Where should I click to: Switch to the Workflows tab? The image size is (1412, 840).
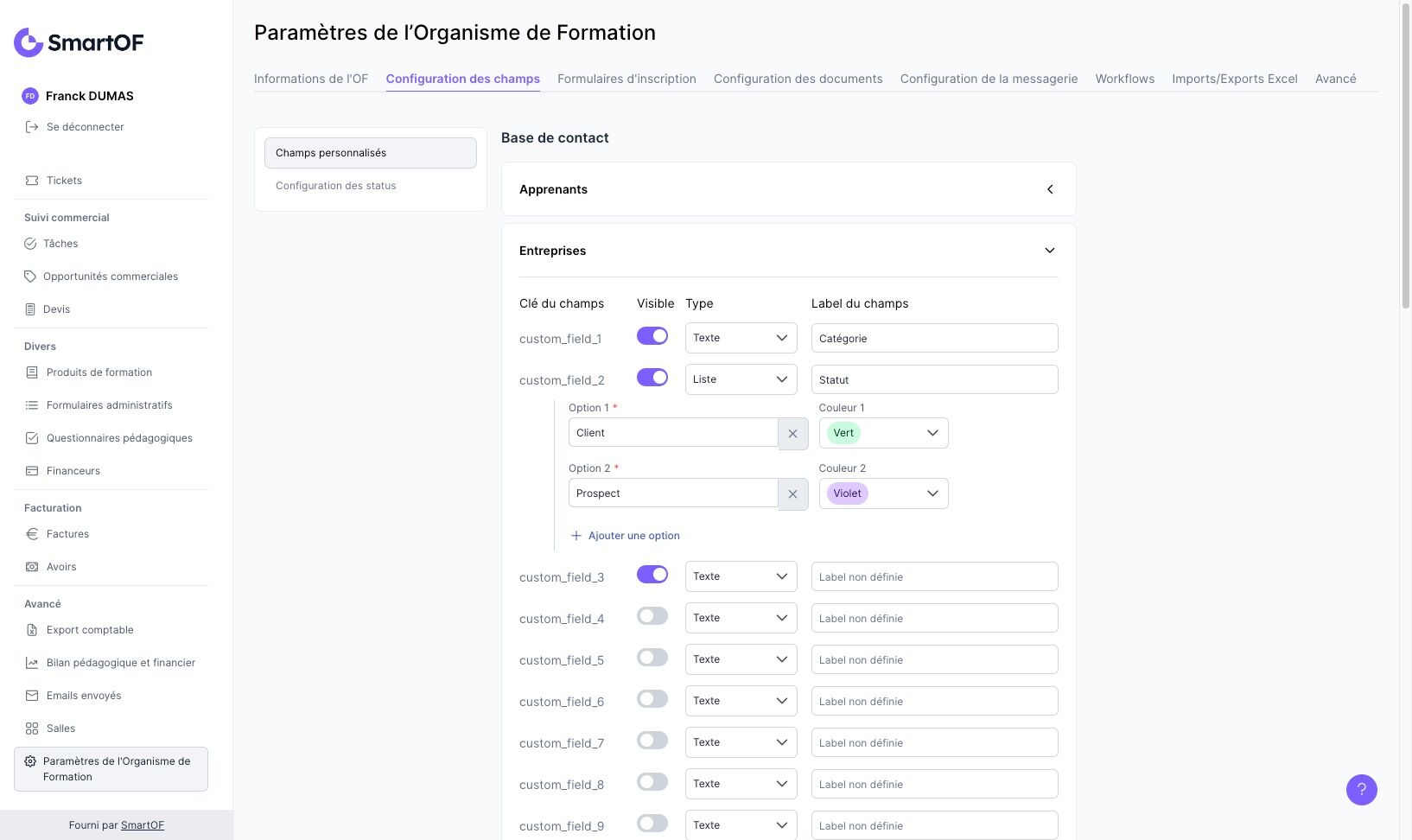[1124, 79]
